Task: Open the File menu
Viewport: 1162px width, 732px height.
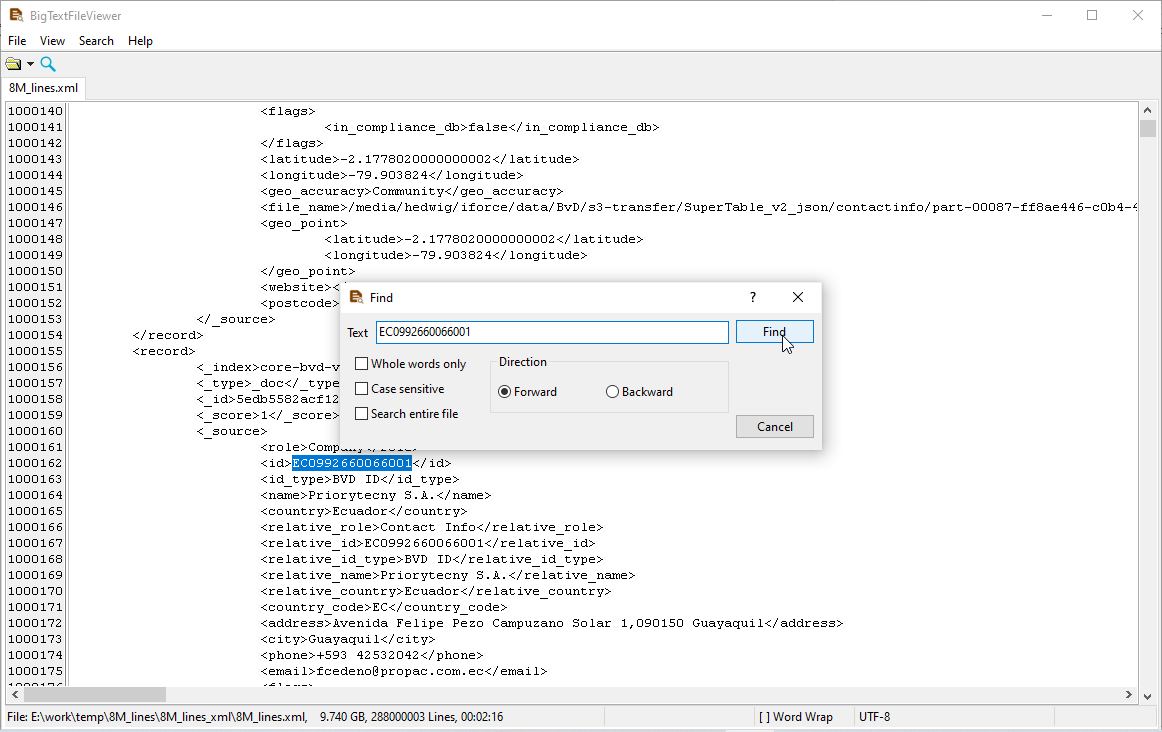Action: coord(17,41)
